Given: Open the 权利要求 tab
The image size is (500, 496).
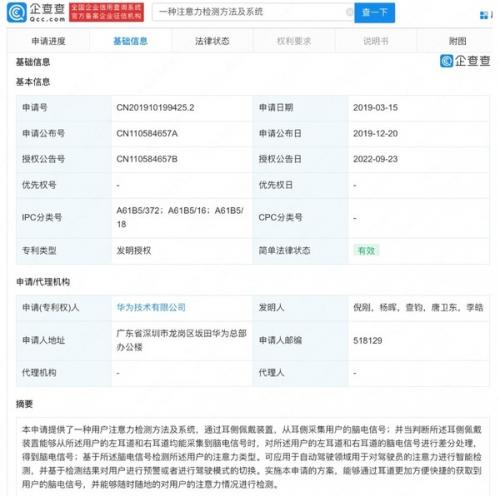Looking at the screenshot, I should 294,41.
